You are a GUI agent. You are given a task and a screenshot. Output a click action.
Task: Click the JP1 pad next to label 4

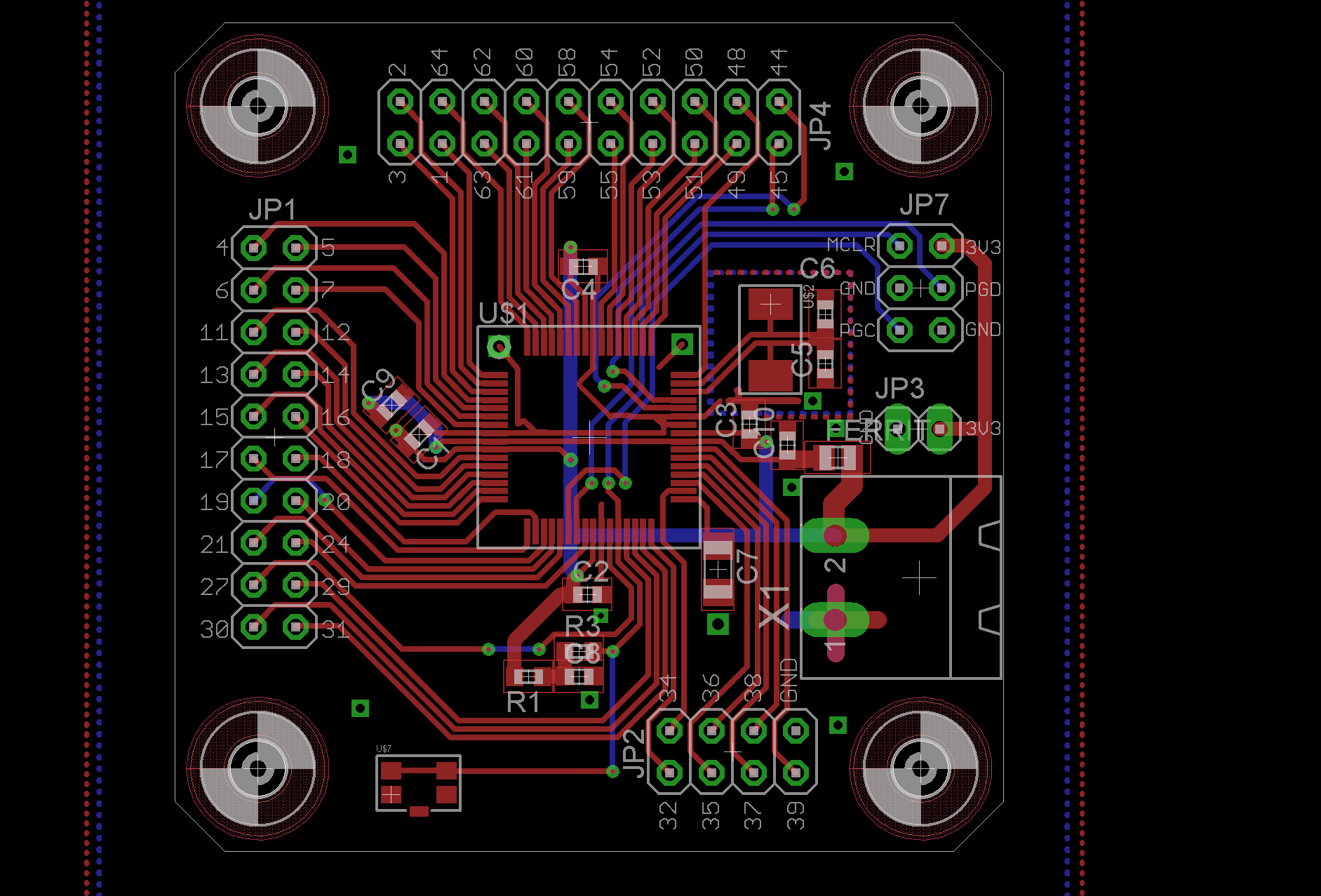coord(253,248)
